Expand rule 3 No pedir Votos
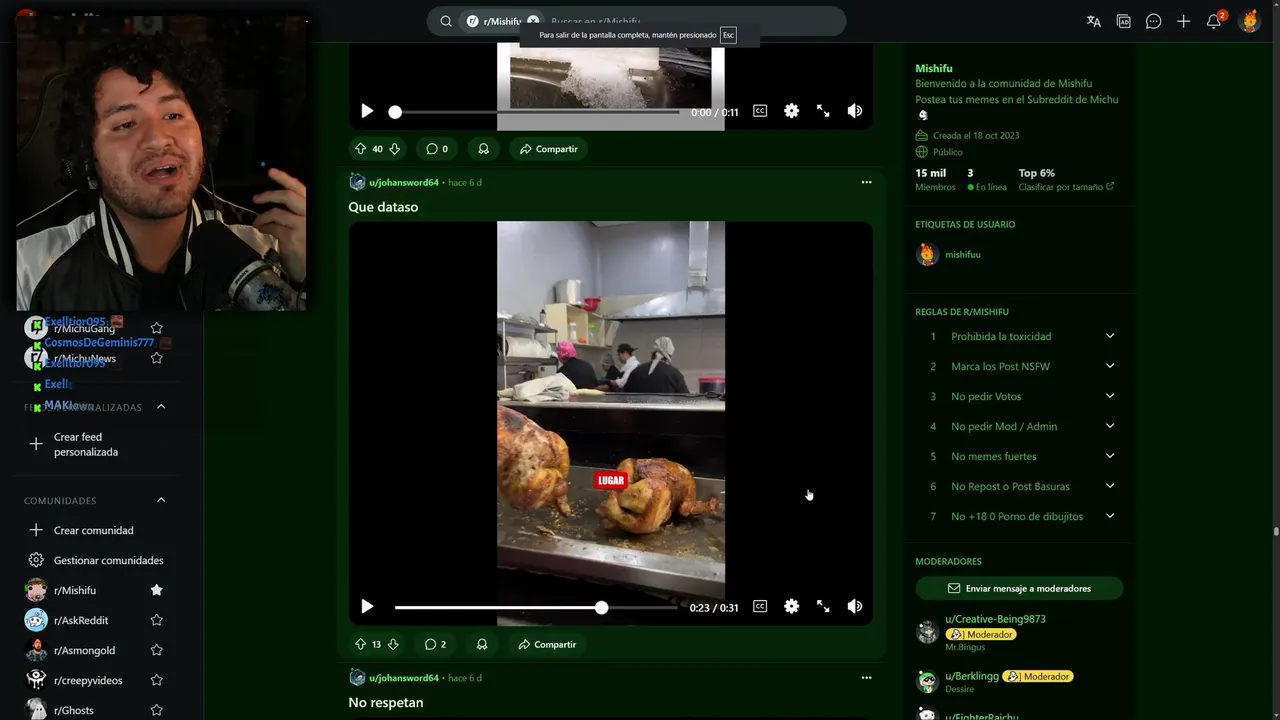This screenshot has width=1280, height=720. pyautogui.click(x=1109, y=396)
